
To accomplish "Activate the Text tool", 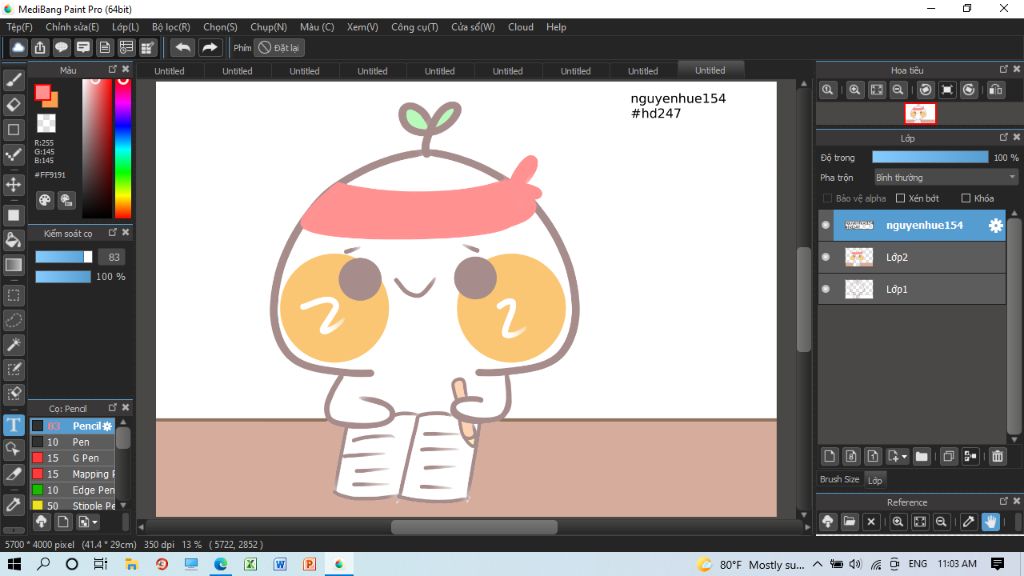I will pos(14,424).
